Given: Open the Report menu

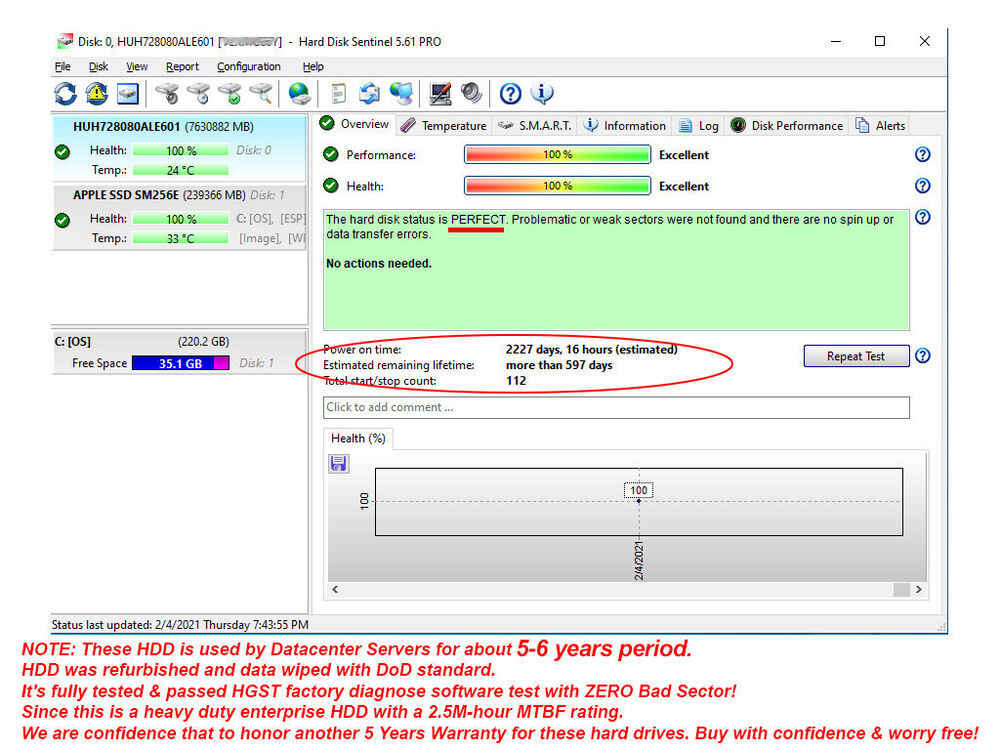Looking at the screenshot, I should [x=182, y=66].
